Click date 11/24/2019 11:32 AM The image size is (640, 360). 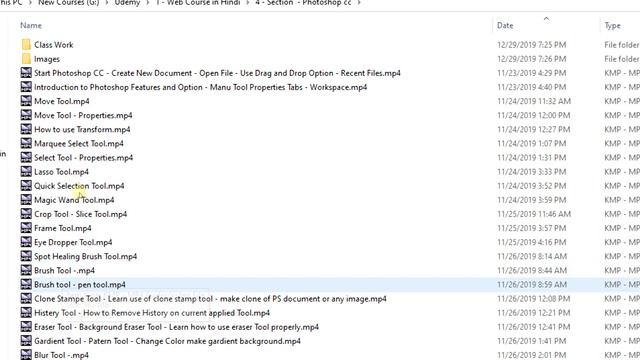pos(534,101)
